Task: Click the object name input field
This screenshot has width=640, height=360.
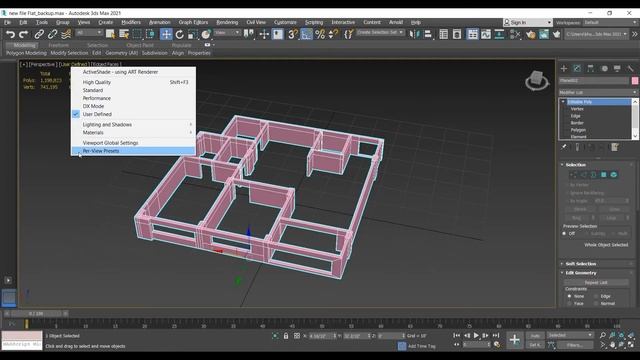Action: tap(594, 81)
